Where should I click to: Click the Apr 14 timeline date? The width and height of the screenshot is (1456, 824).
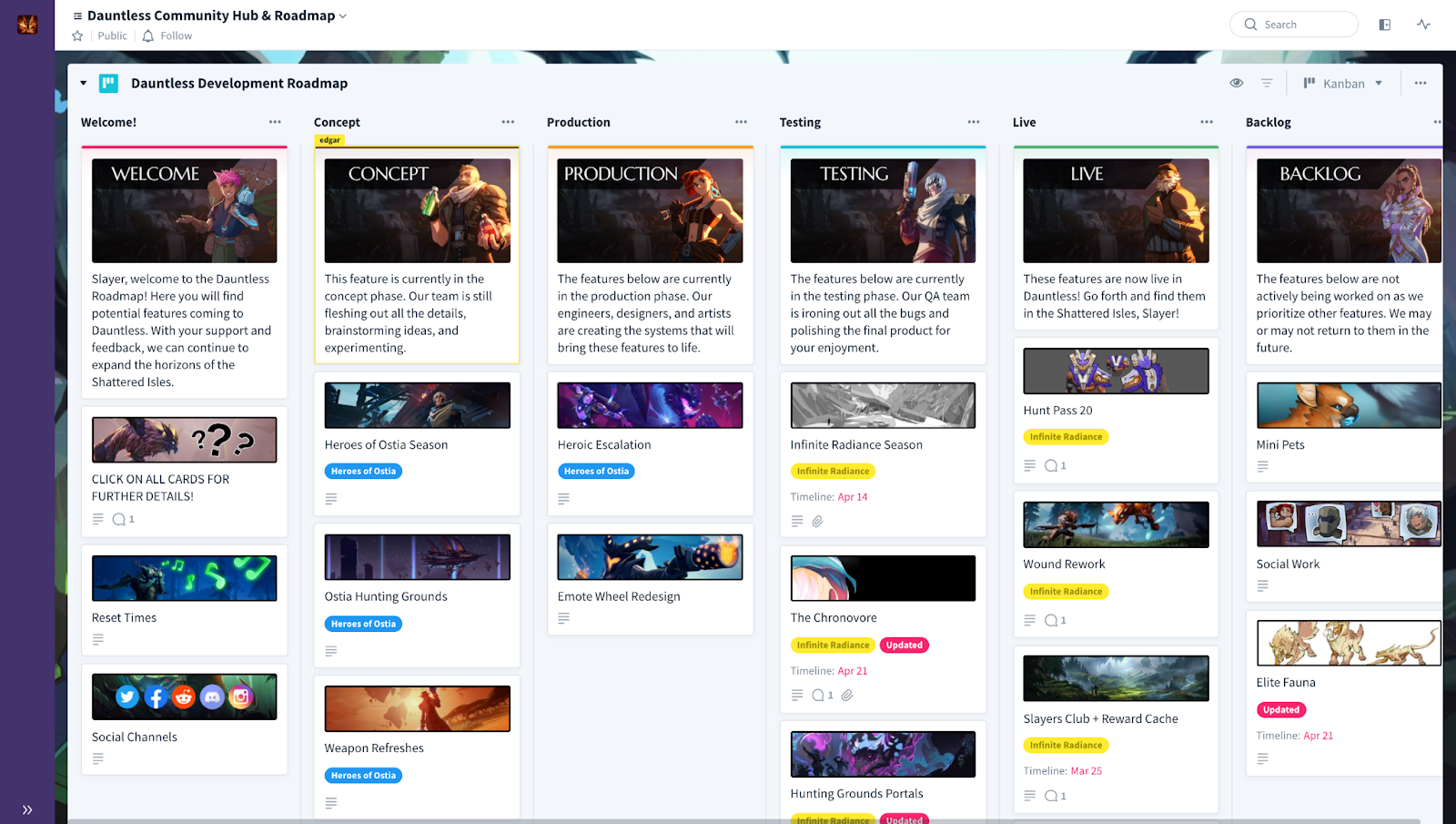(853, 497)
